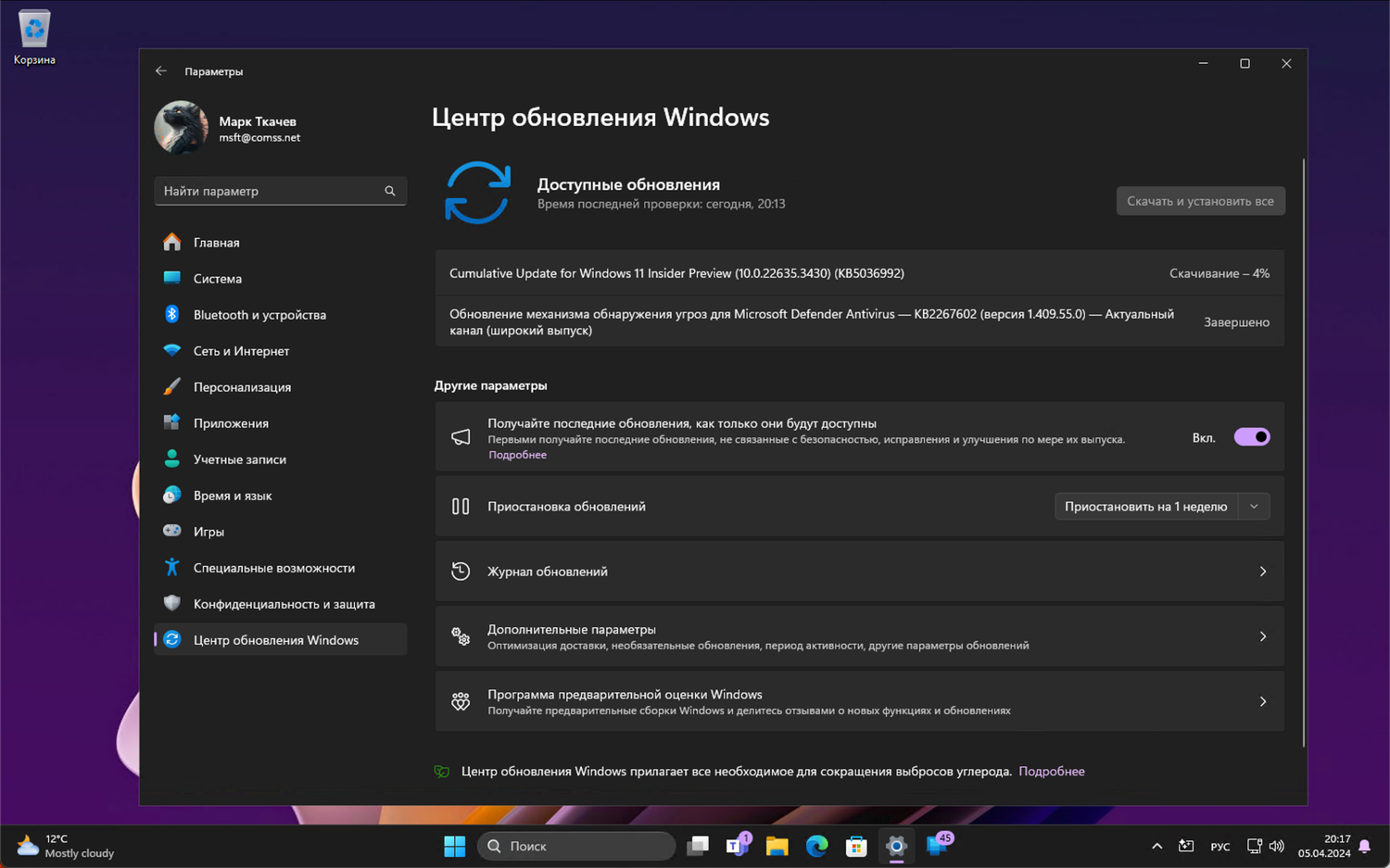Click the Завершено status text
This screenshot has width=1390, height=868.
(1236, 322)
